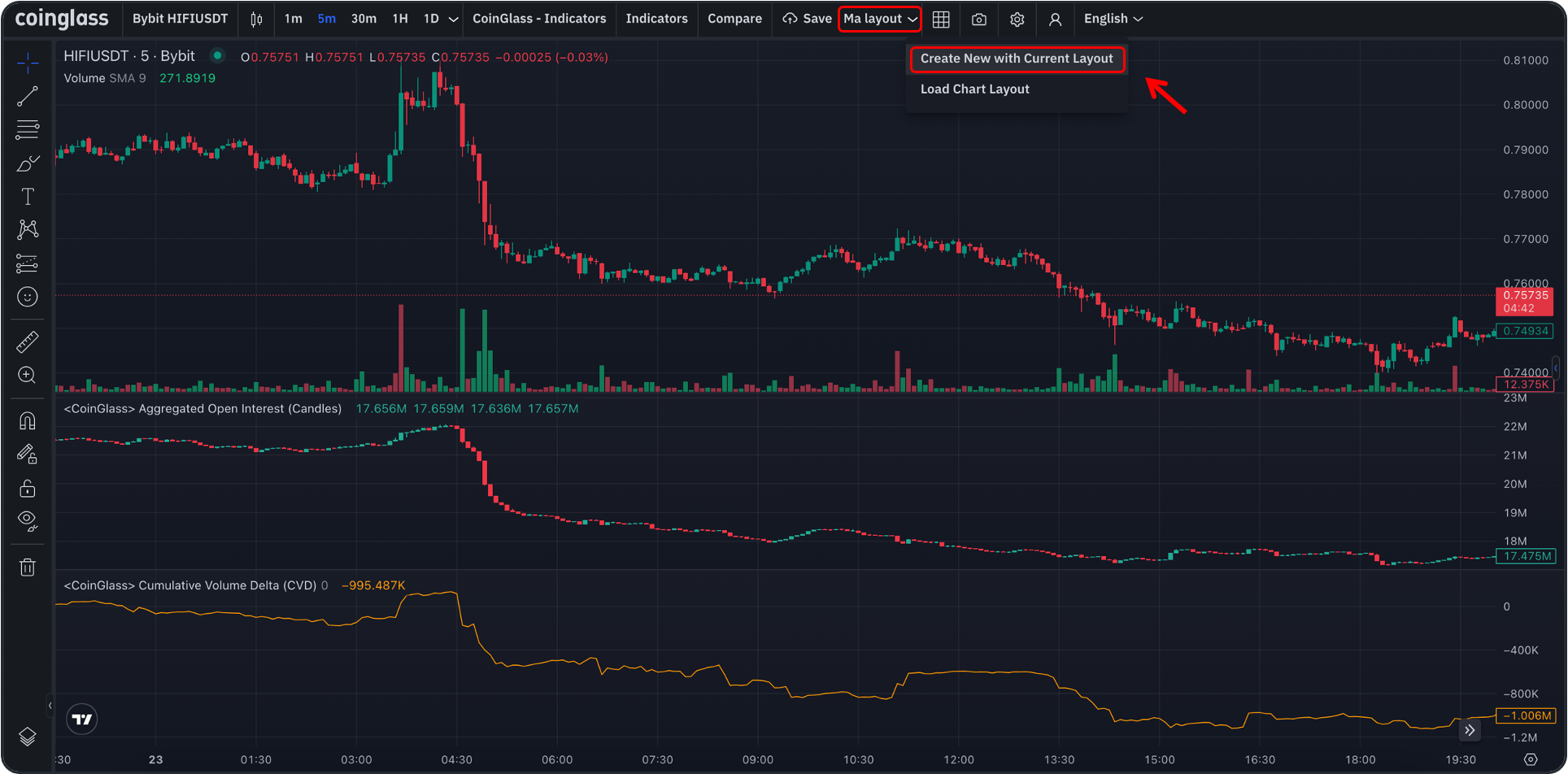Screen dimensions: 1568x774
Task: Switch to the 1H timeframe
Action: point(400,19)
